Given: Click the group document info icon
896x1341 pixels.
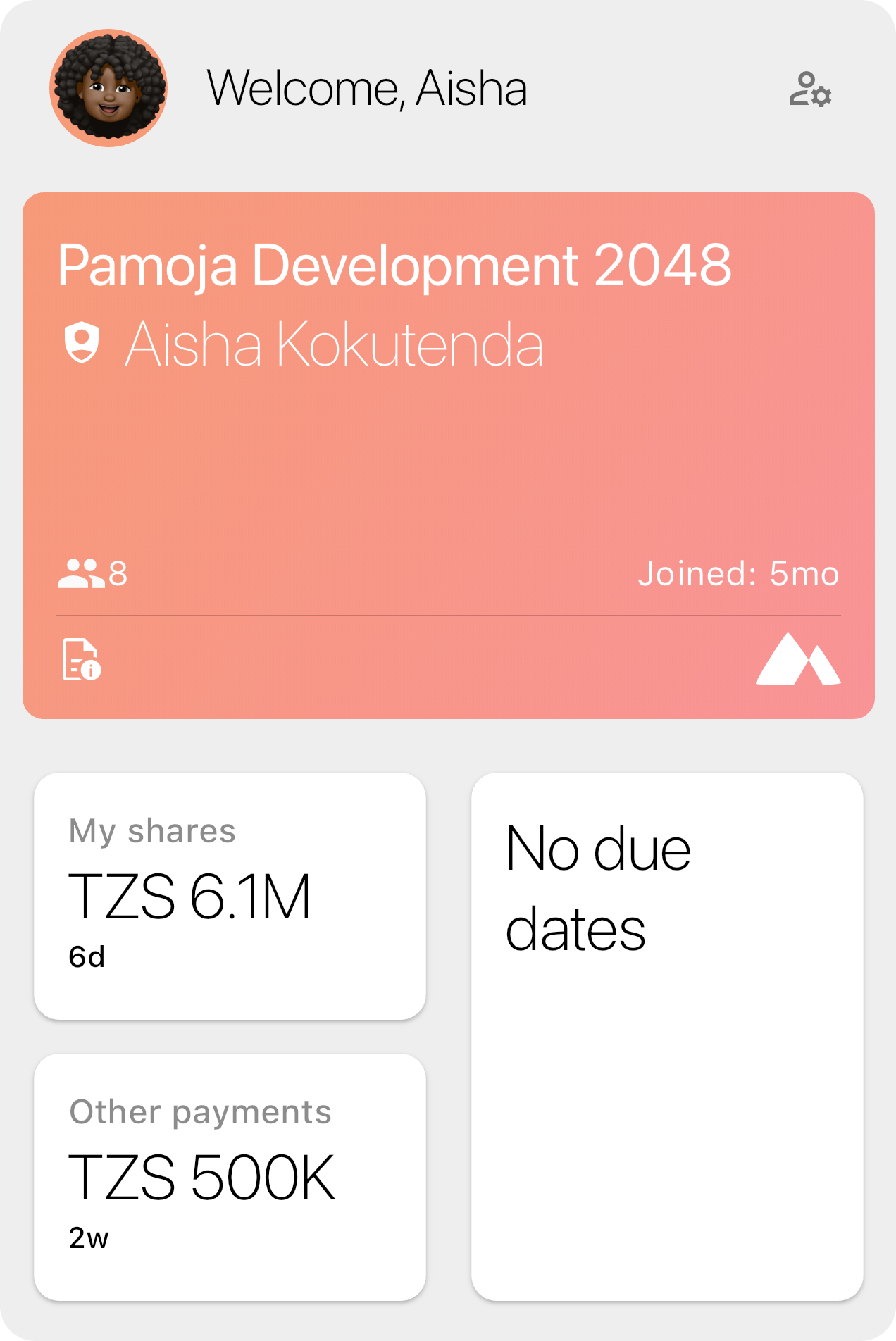Looking at the screenshot, I should coord(81,660).
